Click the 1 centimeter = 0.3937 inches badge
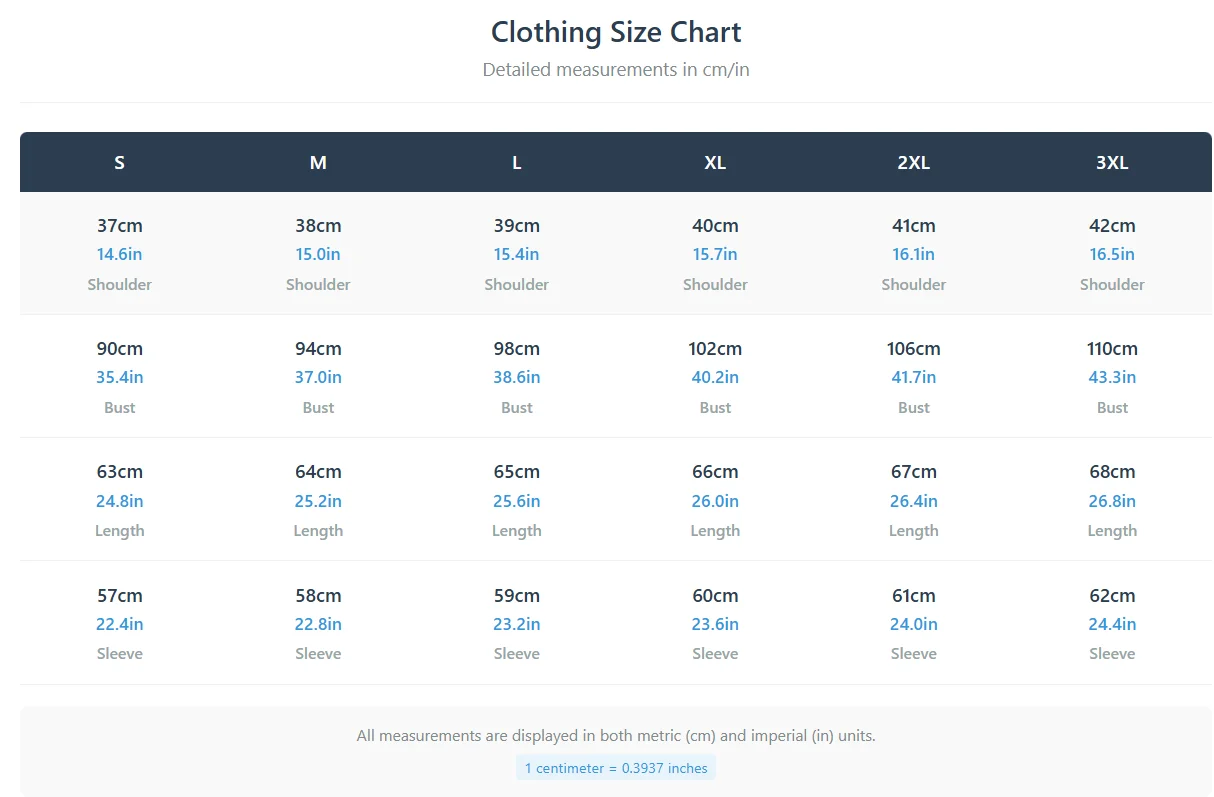1214x797 pixels. click(616, 768)
